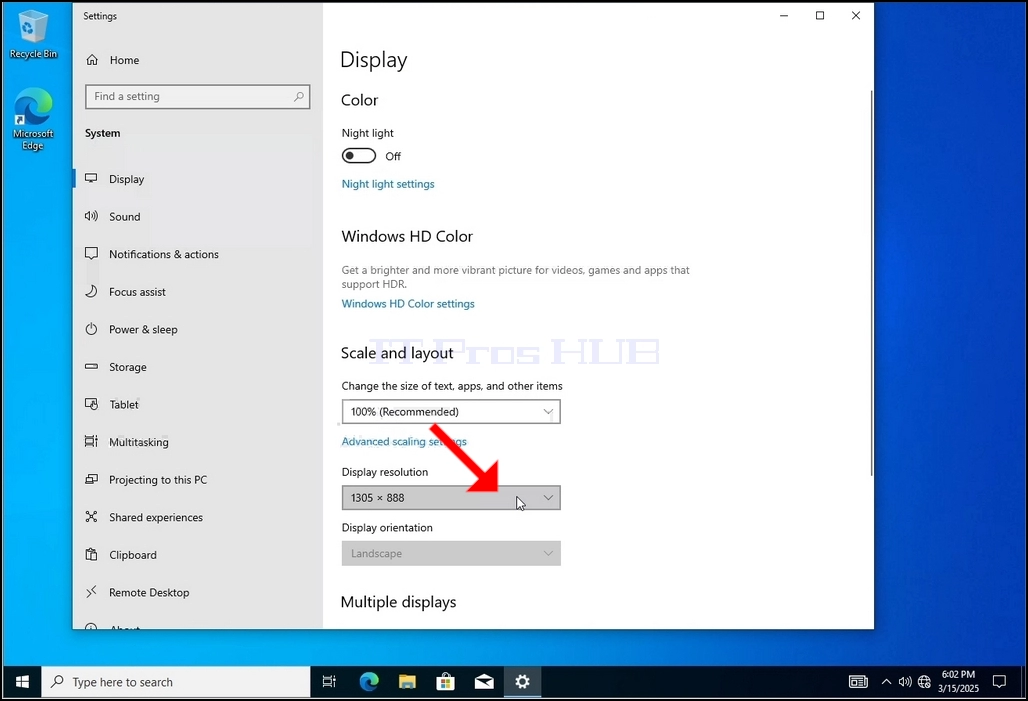This screenshot has height=701, width=1028.
Task: Open Task View on the taskbar
Action: pos(329,682)
